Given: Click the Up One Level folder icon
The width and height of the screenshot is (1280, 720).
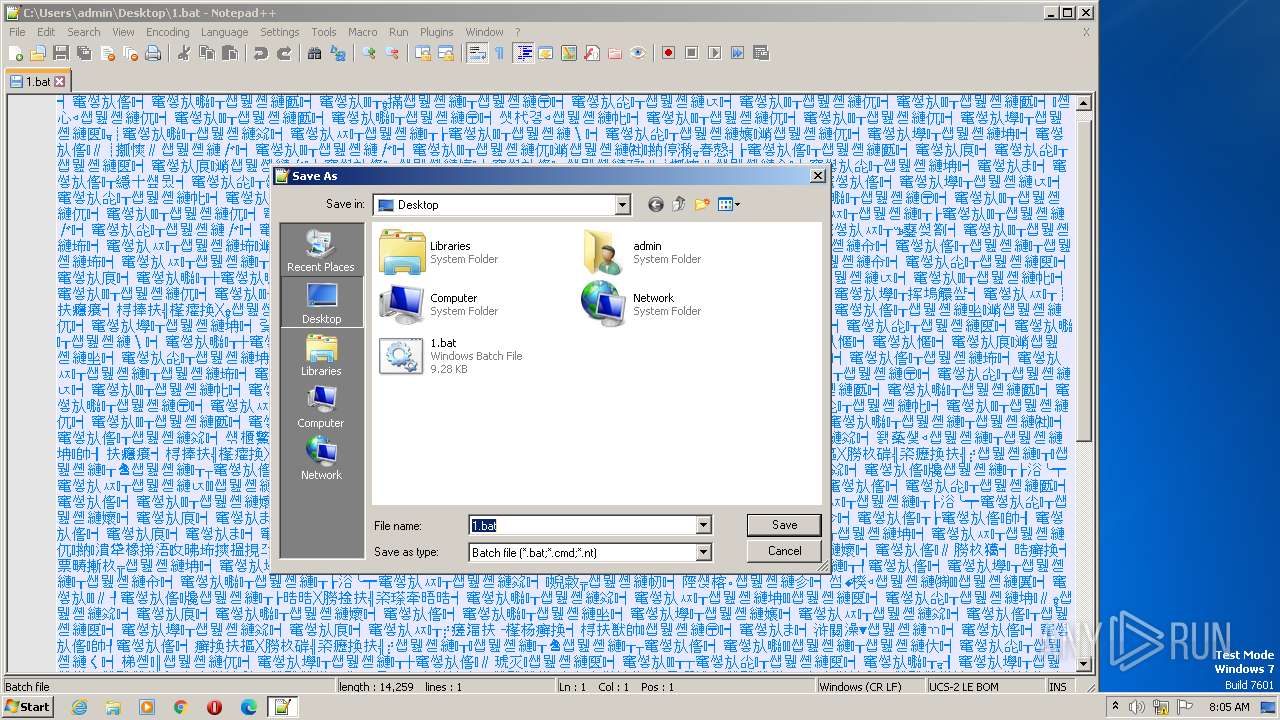Looking at the screenshot, I should (x=679, y=204).
